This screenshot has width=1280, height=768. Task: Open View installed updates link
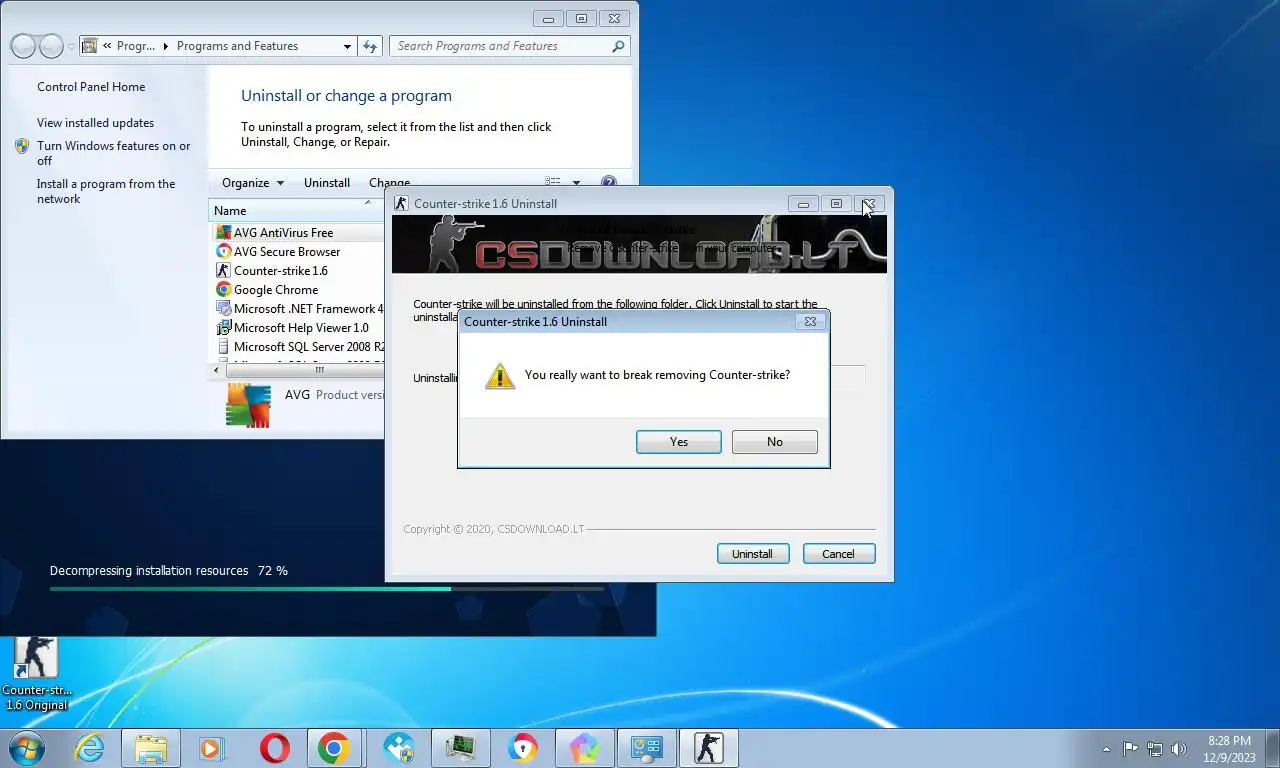coord(95,123)
